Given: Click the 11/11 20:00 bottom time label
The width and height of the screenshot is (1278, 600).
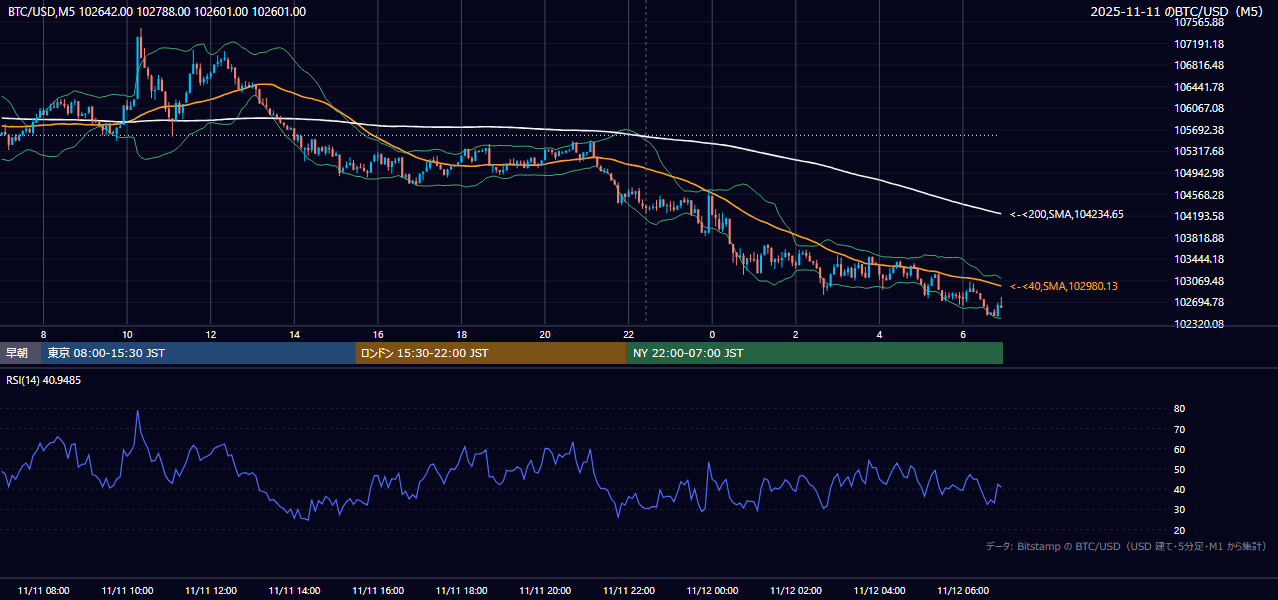Looking at the screenshot, I should click(x=545, y=591).
